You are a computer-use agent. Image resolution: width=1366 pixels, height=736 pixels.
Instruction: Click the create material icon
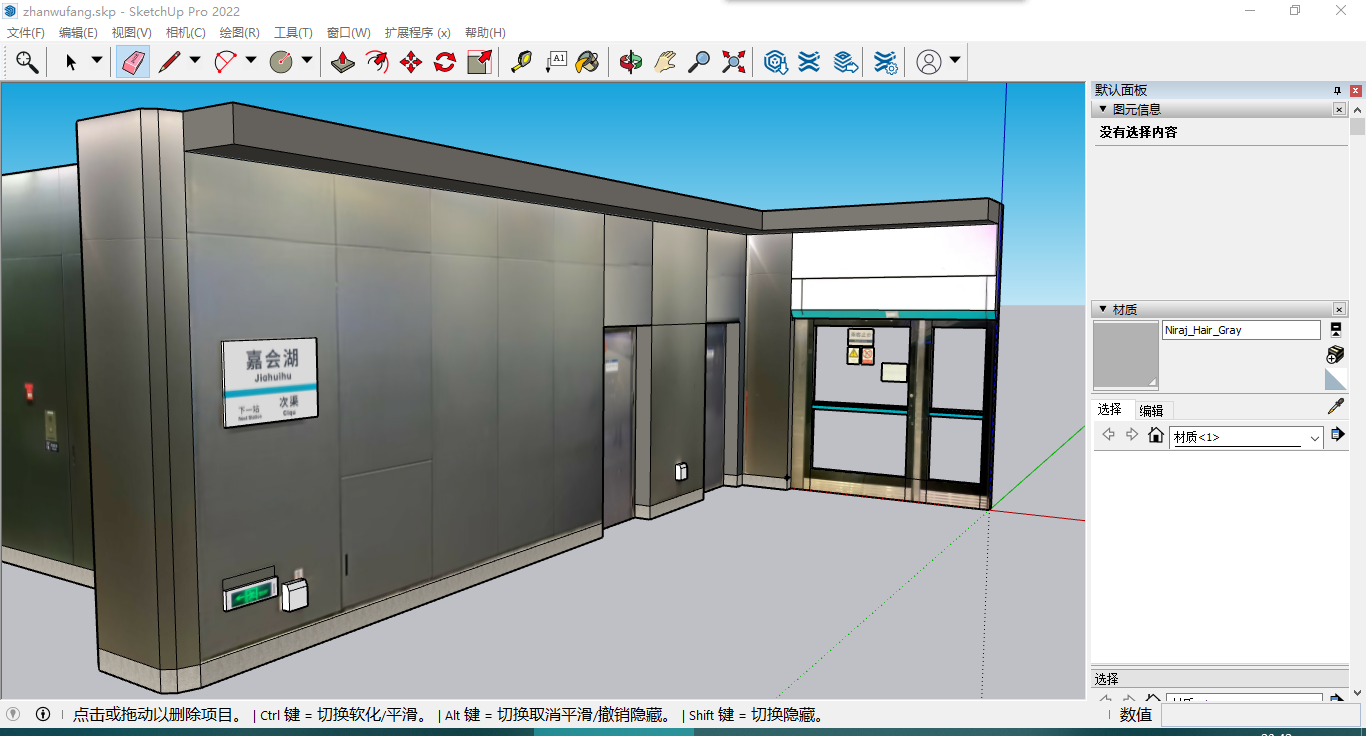tap(1335, 354)
